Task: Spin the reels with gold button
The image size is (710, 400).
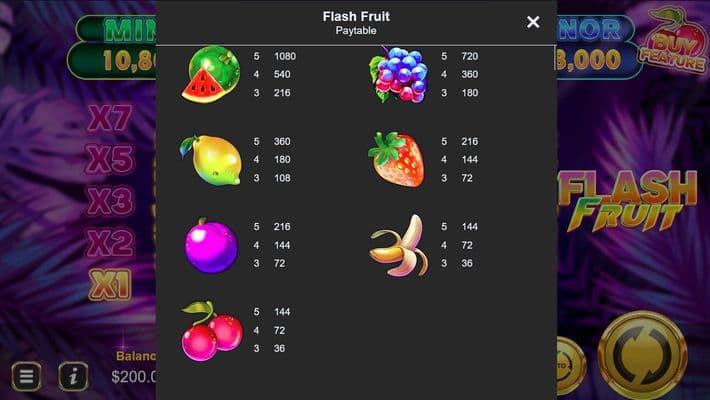Action: [643, 357]
